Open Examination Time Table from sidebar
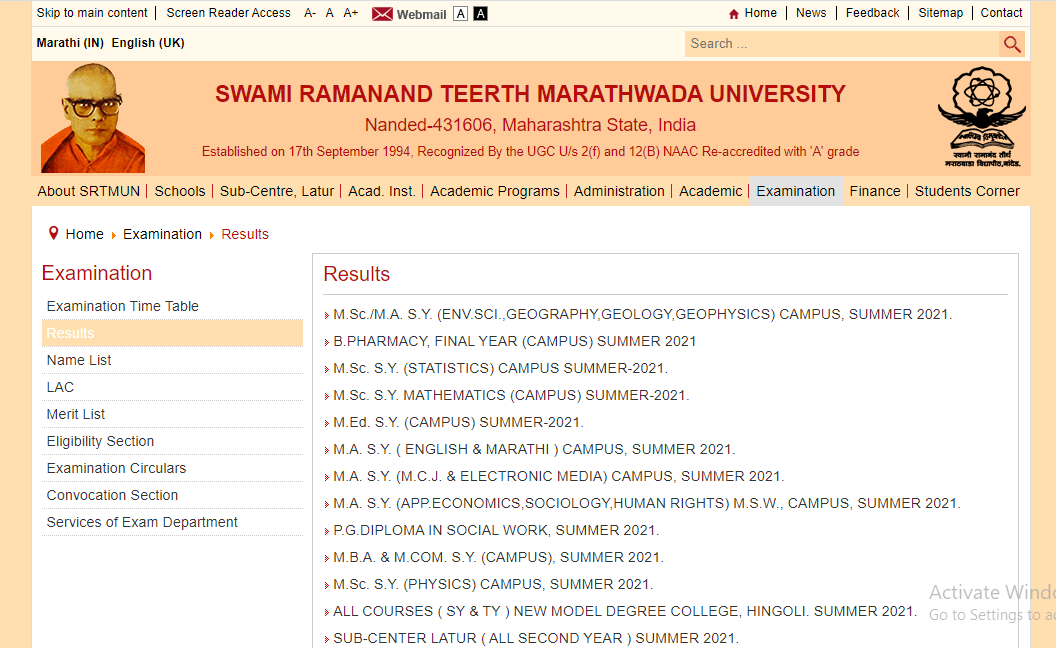Viewport: 1056px width, 648px height. pos(121,305)
